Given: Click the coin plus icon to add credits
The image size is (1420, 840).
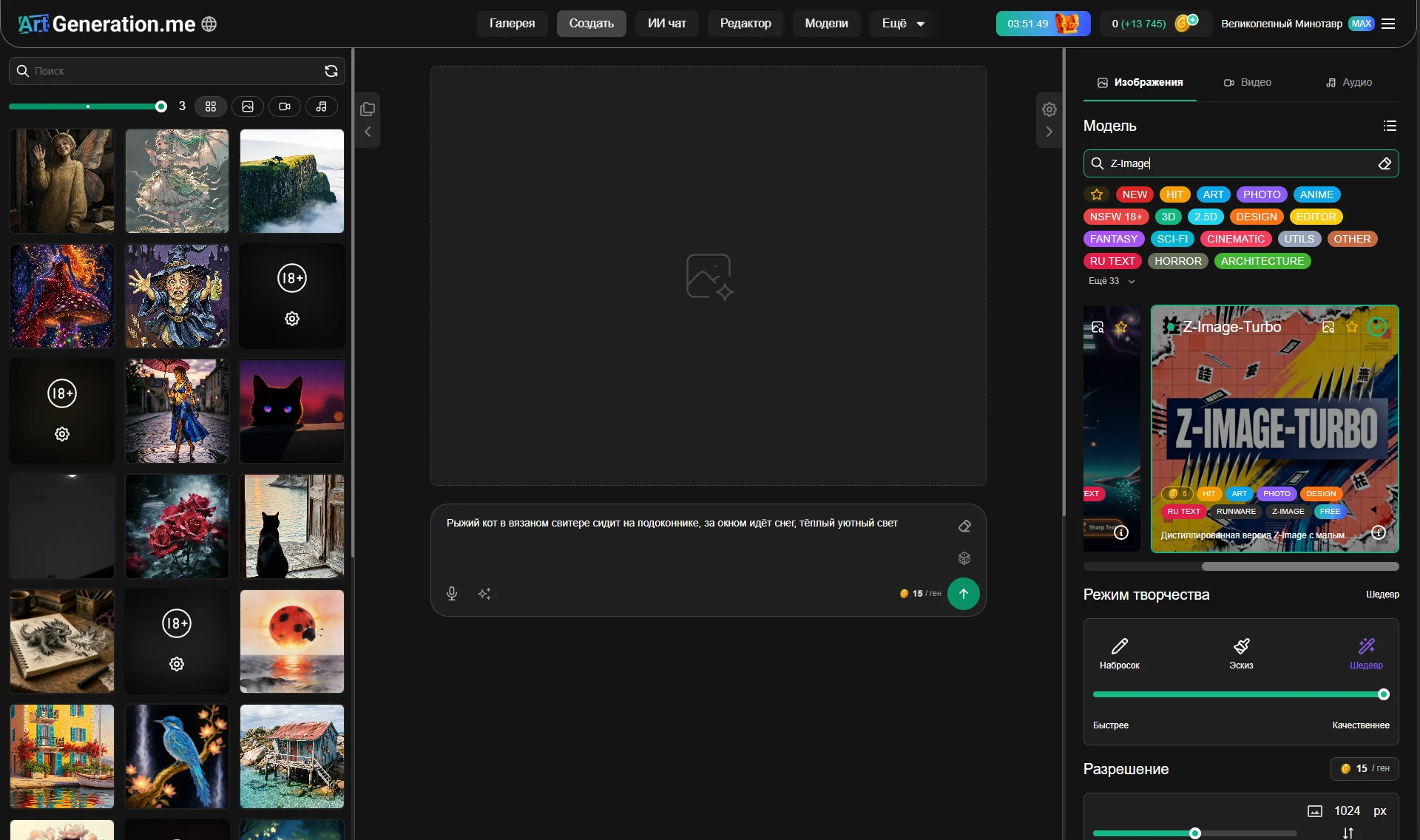Looking at the screenshot, I should click(1186, 23).
